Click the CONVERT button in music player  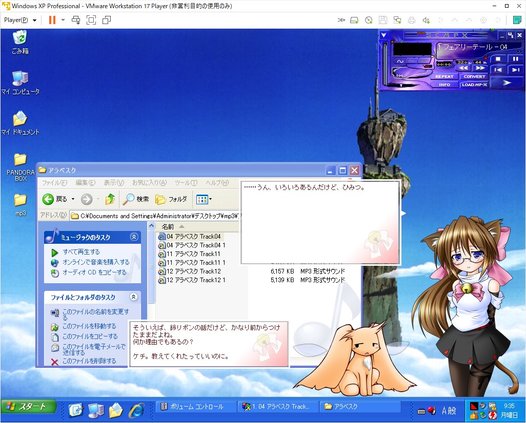[474, 77]
